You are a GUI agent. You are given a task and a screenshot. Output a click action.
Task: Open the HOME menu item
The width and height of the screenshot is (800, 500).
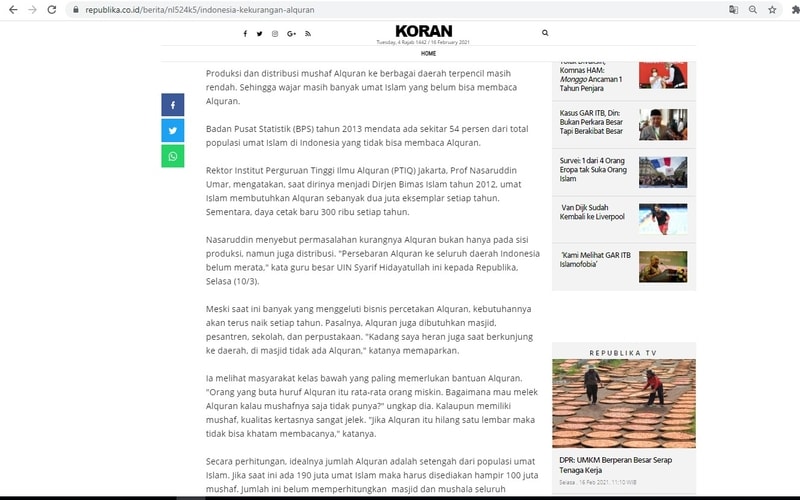point(428,53)
